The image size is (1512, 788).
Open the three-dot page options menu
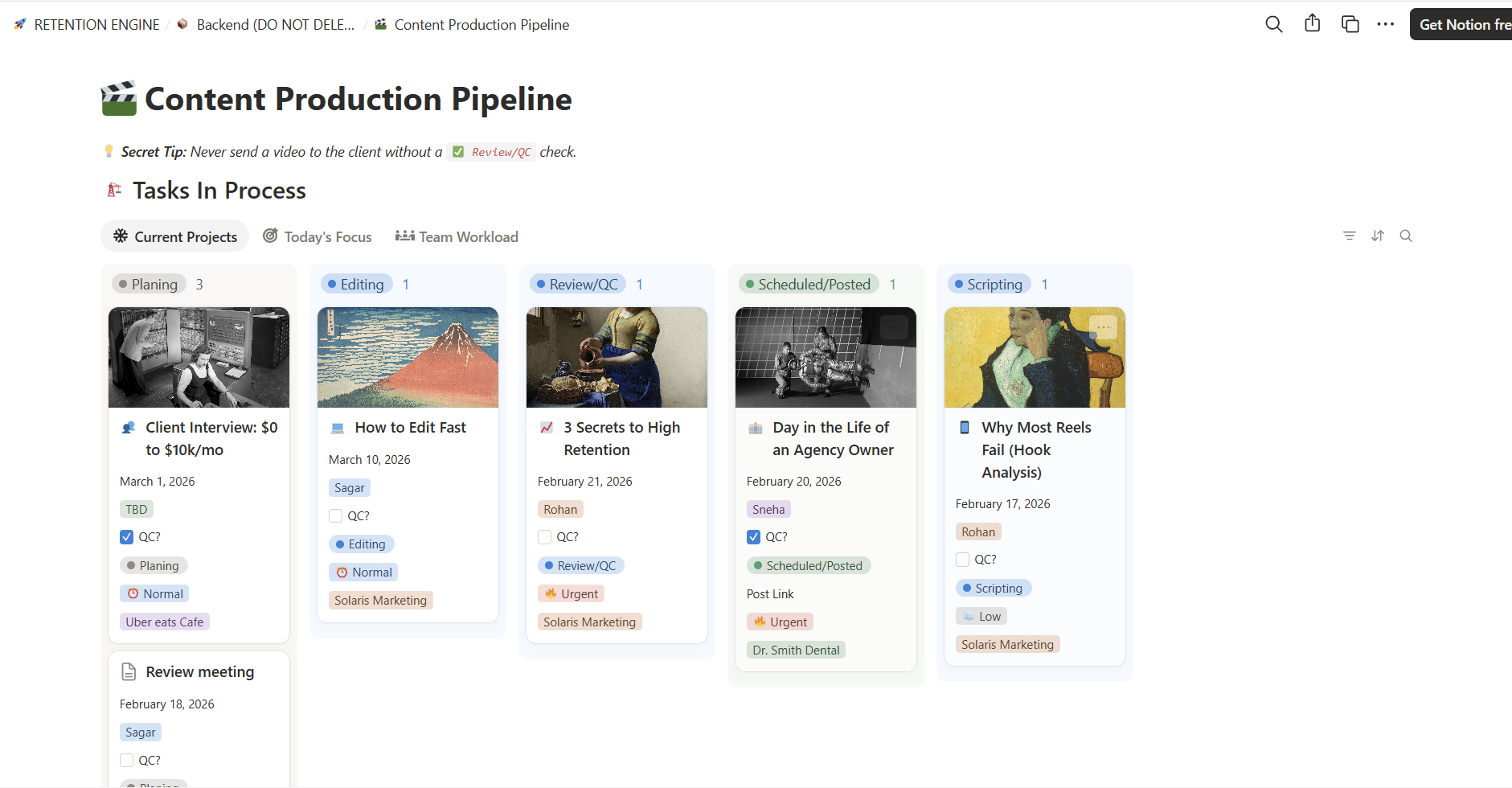tap(1385, 24)
